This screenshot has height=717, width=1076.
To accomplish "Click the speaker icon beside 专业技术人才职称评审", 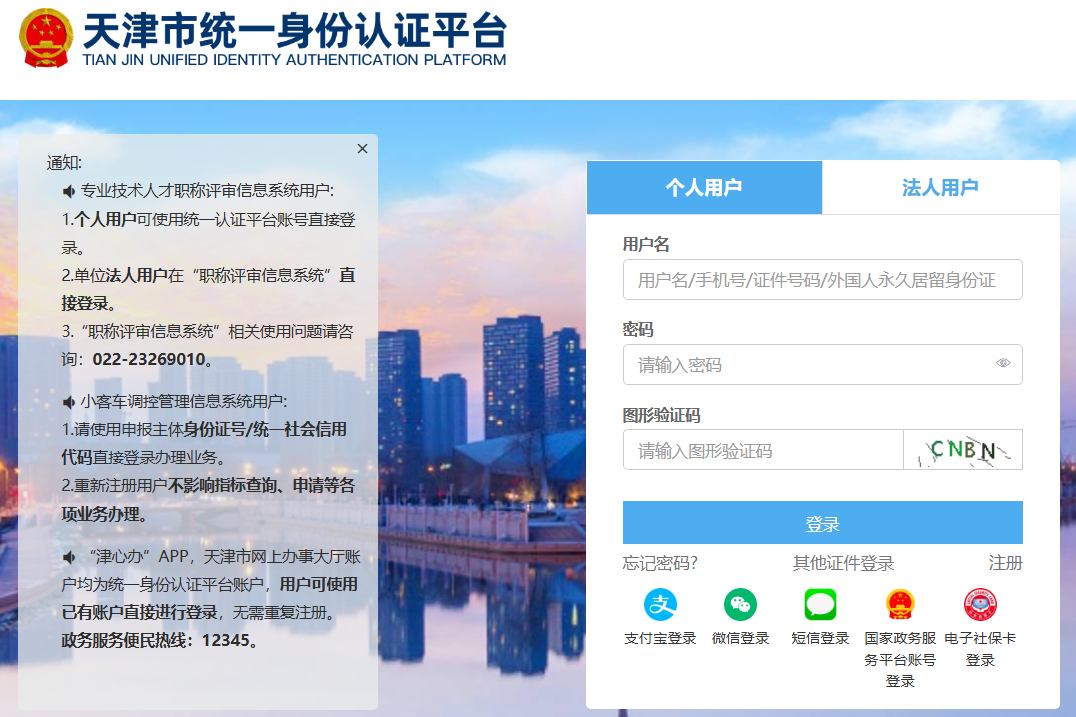I will point(69,191).
